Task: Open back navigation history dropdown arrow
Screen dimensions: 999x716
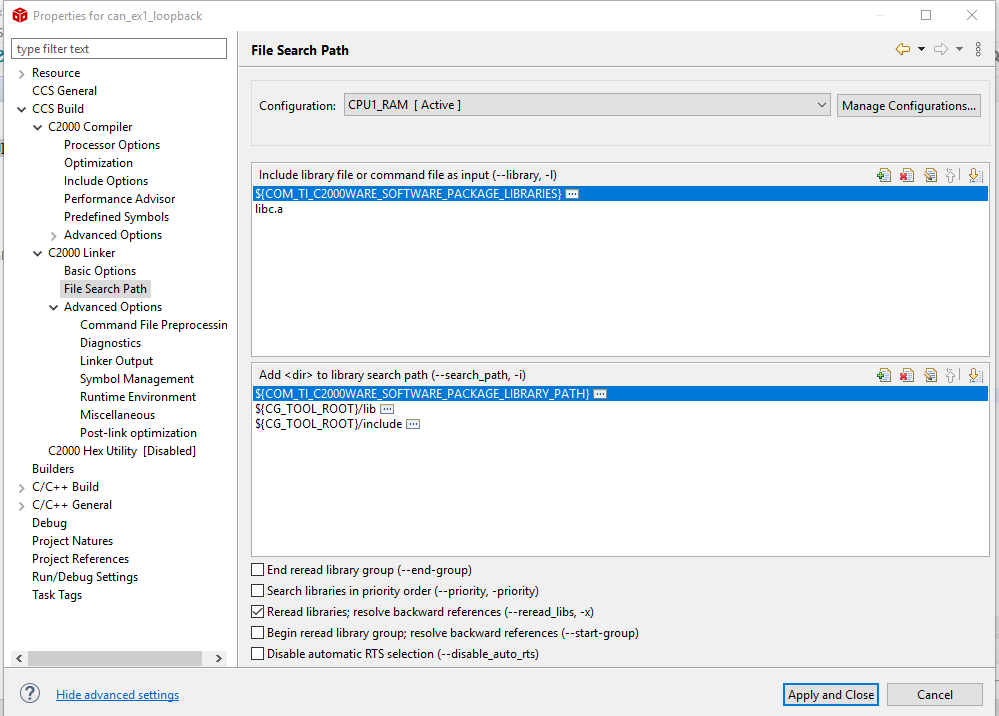Action: pos(921,49)
